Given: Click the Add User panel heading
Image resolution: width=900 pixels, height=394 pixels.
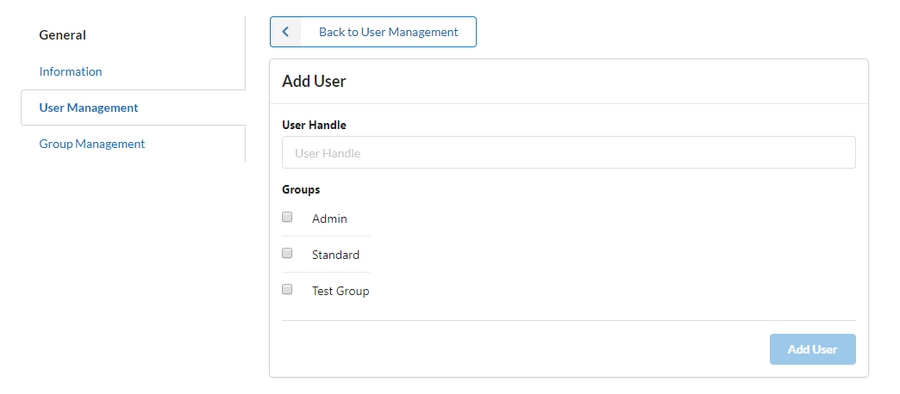Looking at the screenshot, I should (314, 82).
